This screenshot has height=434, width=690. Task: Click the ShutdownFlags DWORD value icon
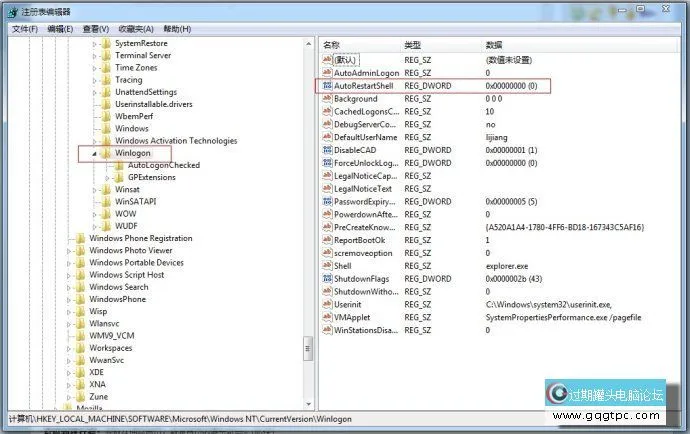[327, 279]
